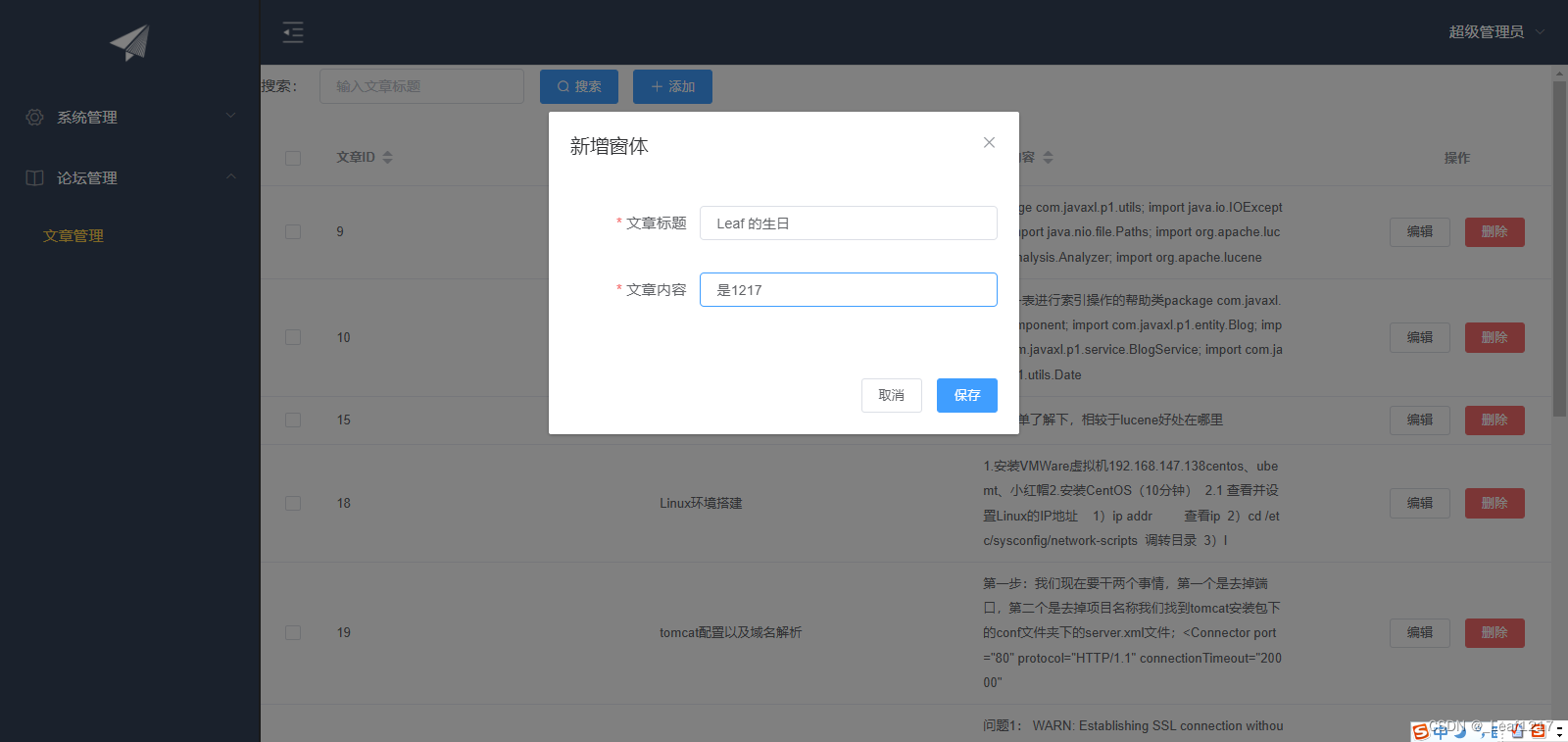Delete article 9 with 删除
Viewport: 1568px width, 742px height.
click(x=1494, y=232)
